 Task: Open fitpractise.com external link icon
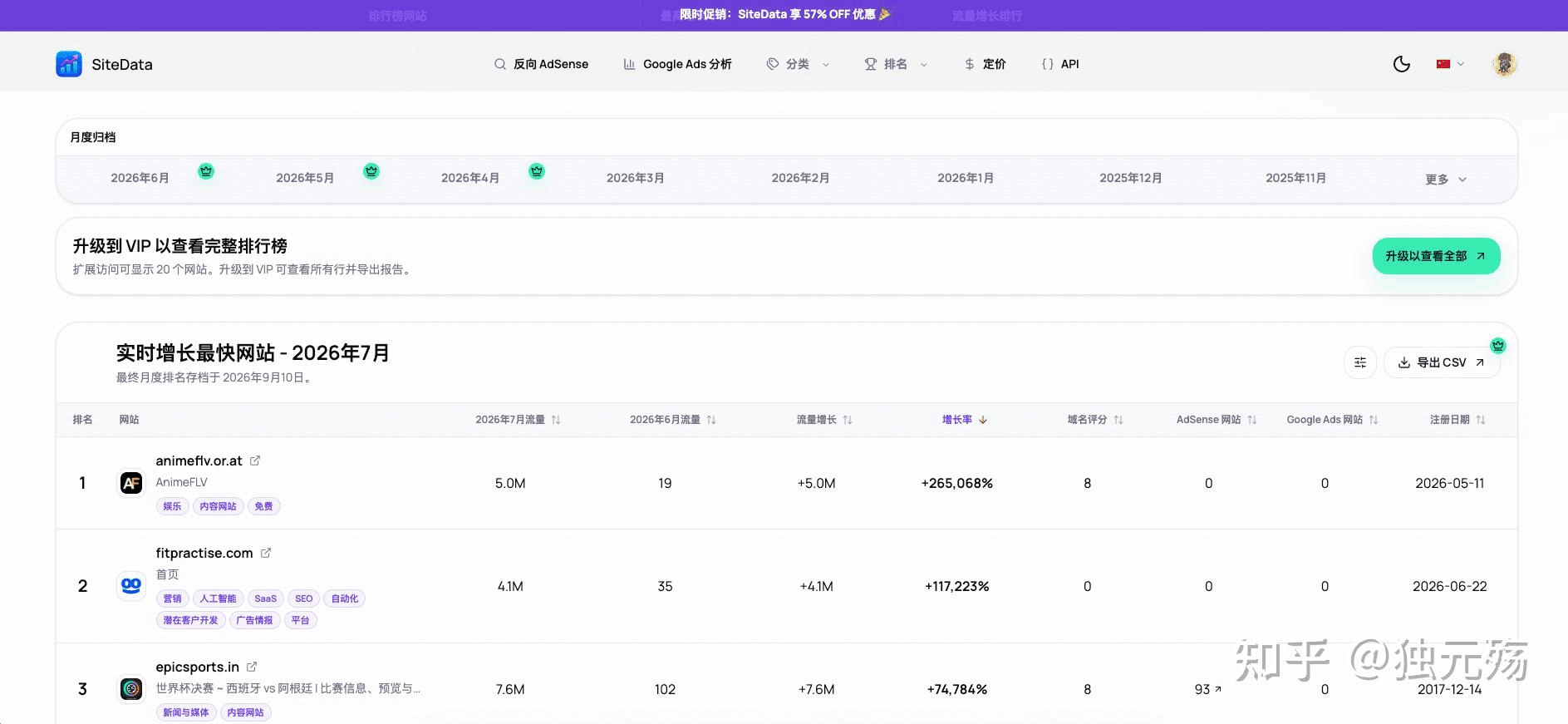click(x=266, y=553)
